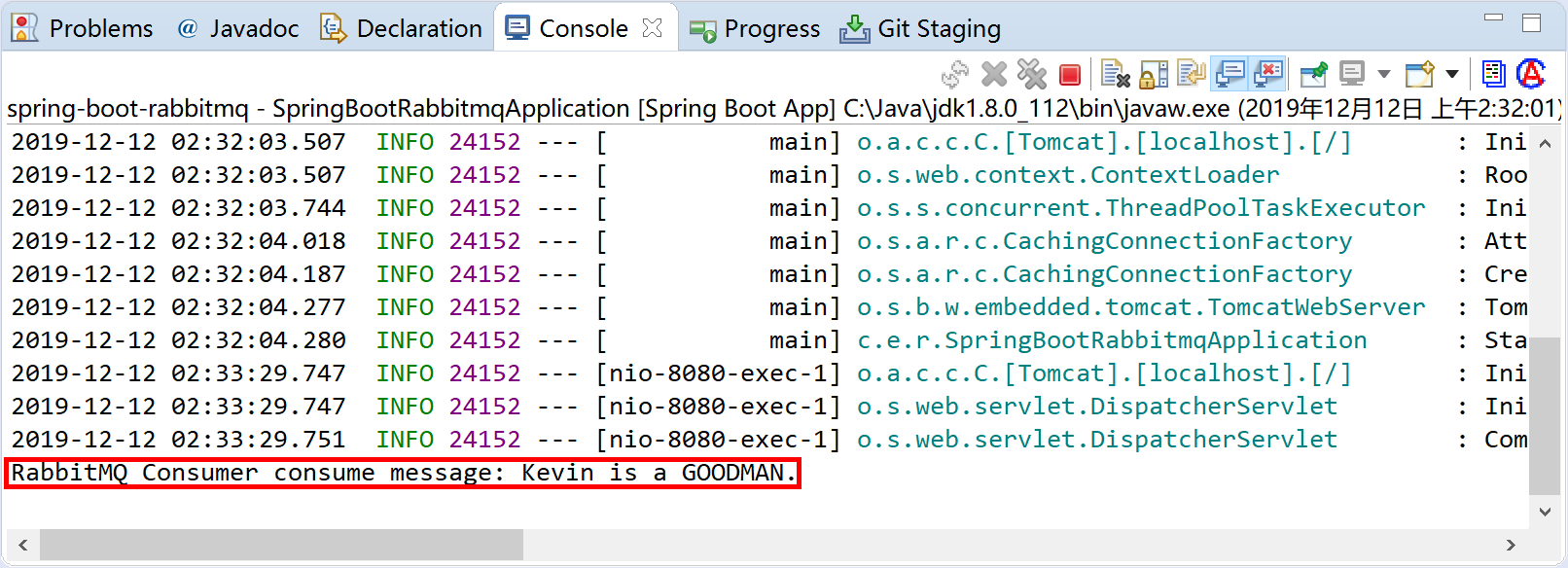Click the Open Console icon

click(1420, 75)
